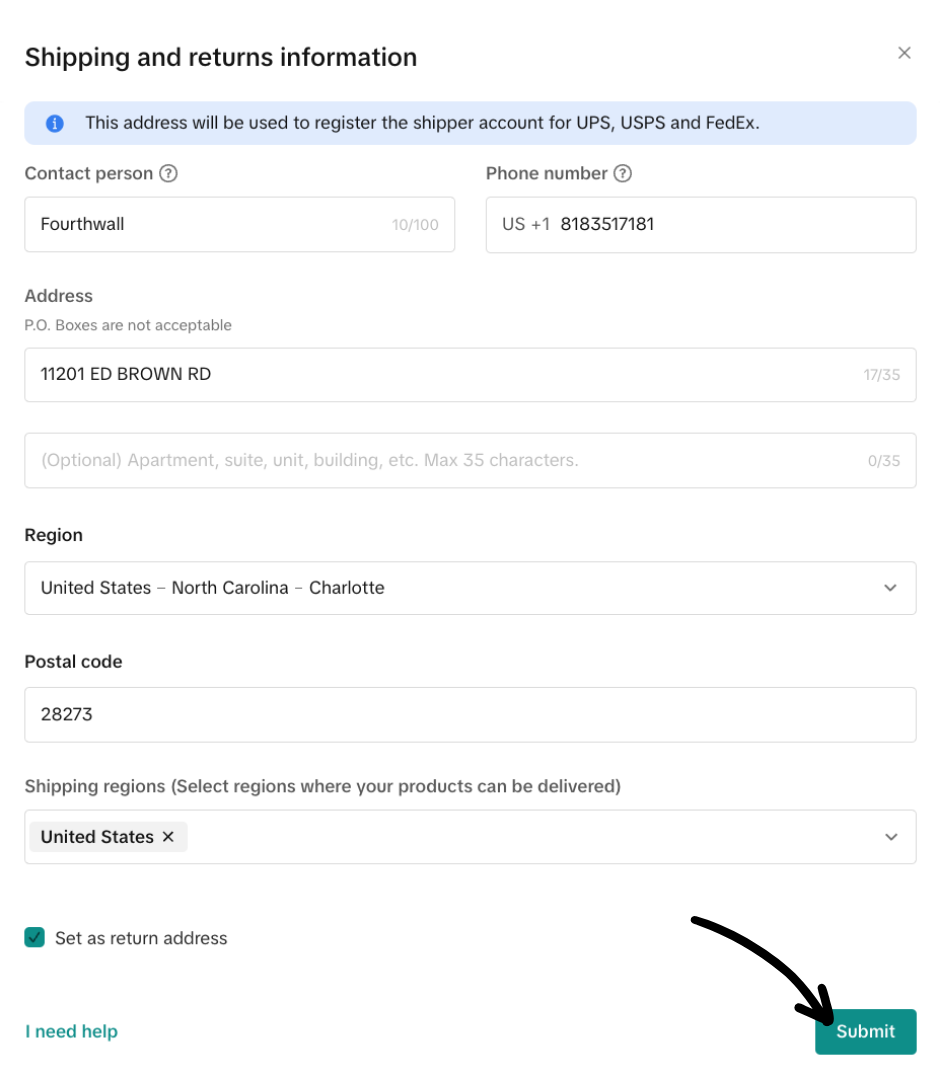Open the Contact person help tooltip
This screenshot has height=1080, width=940.
[x=168, y=173]
